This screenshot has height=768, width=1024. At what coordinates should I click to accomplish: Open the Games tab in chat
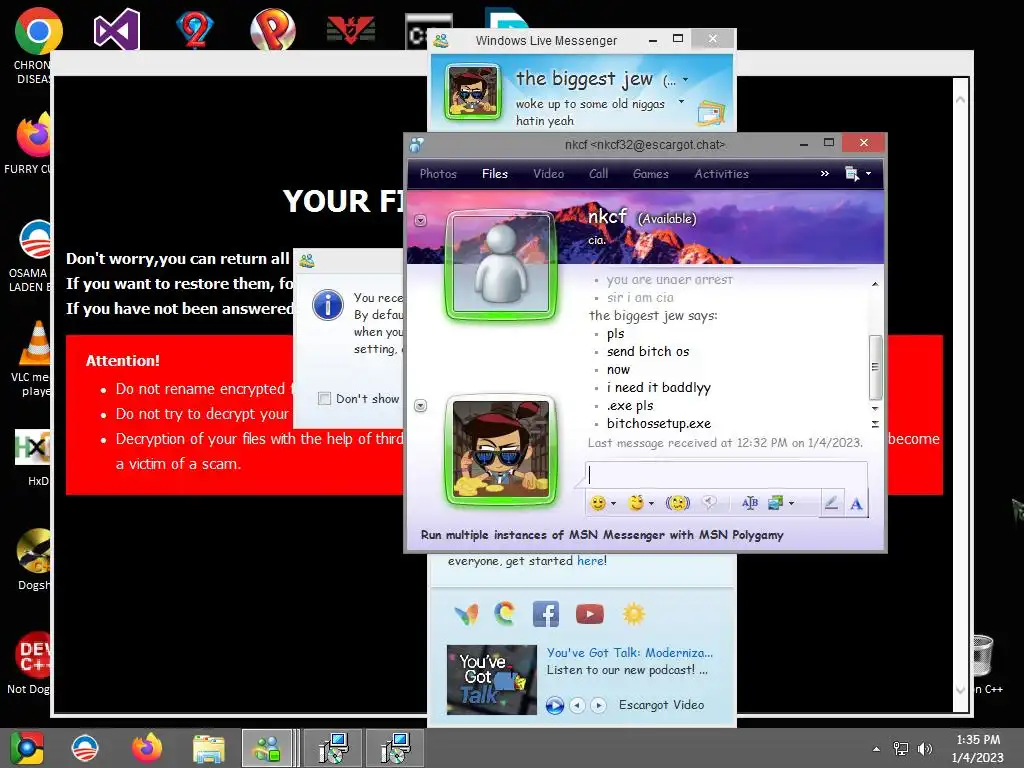click(x=650, y=174)
